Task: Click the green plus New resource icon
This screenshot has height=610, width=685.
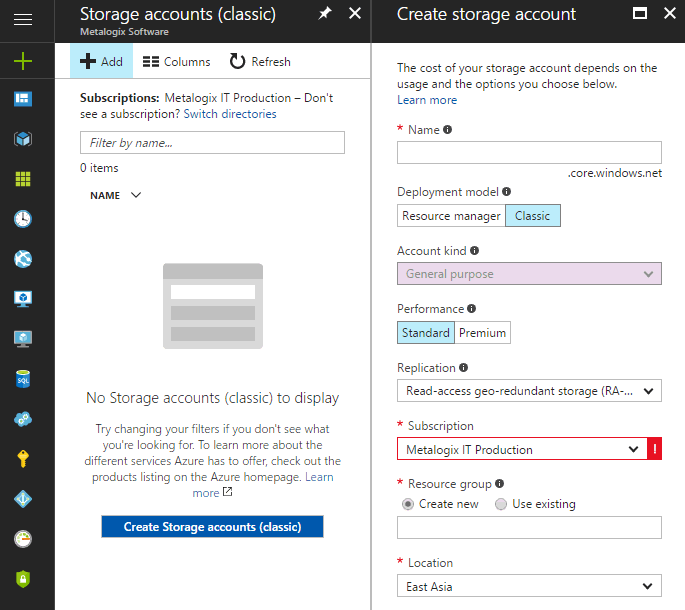Action: 23,61
